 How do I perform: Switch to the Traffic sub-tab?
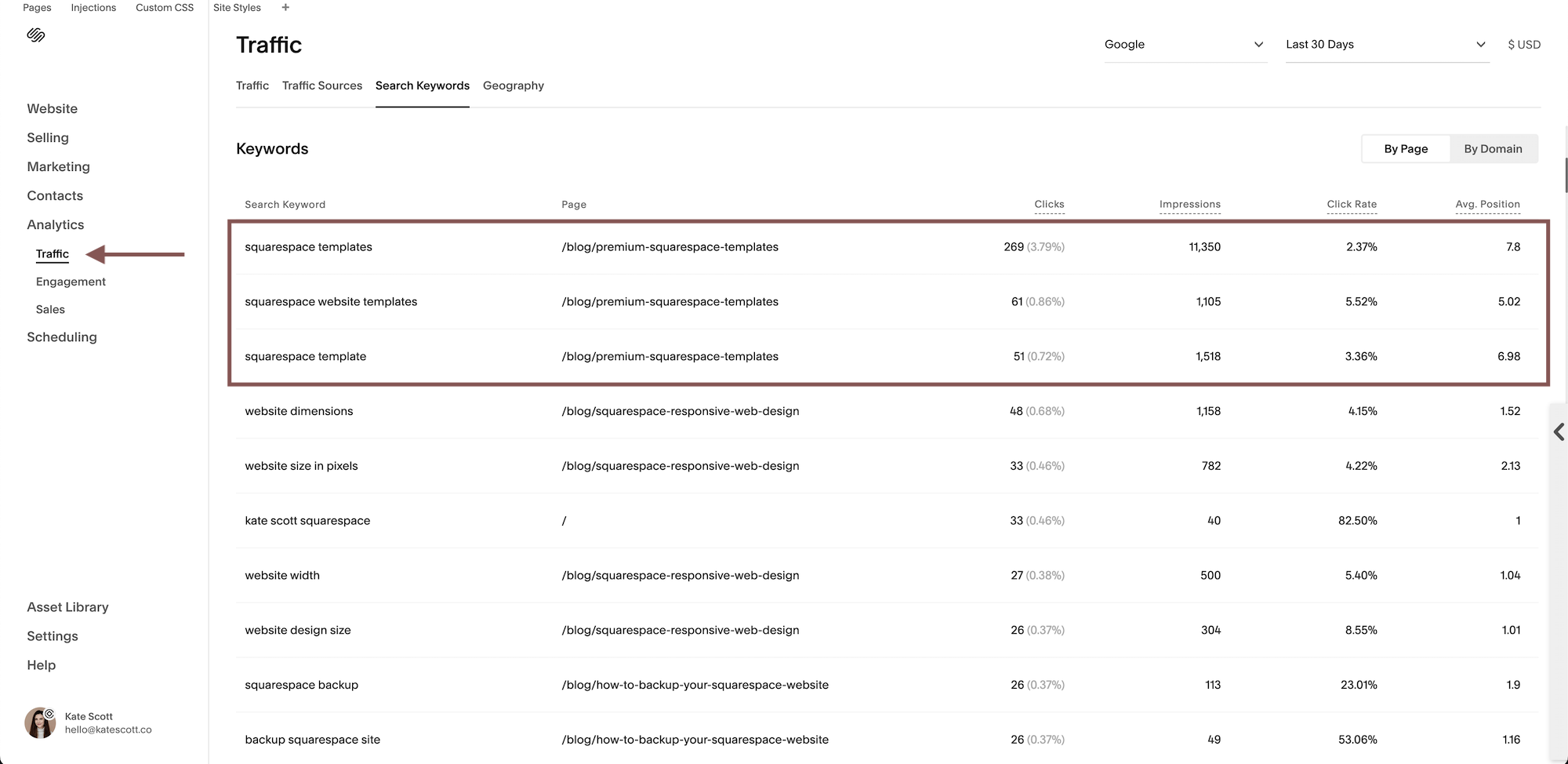click(252, 85)
